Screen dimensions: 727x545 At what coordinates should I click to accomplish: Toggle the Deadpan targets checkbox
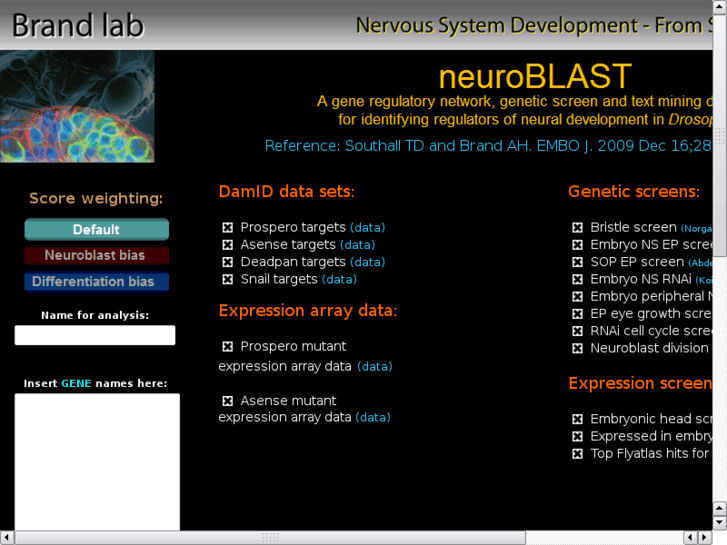coord(227,262)
